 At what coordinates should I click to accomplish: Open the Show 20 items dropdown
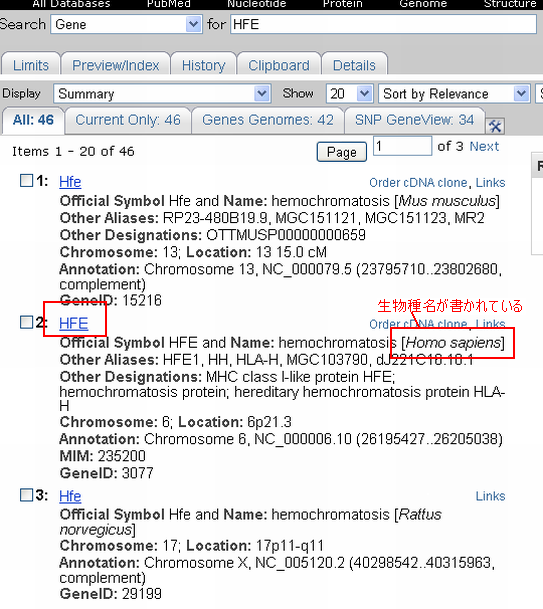point(350,94)
